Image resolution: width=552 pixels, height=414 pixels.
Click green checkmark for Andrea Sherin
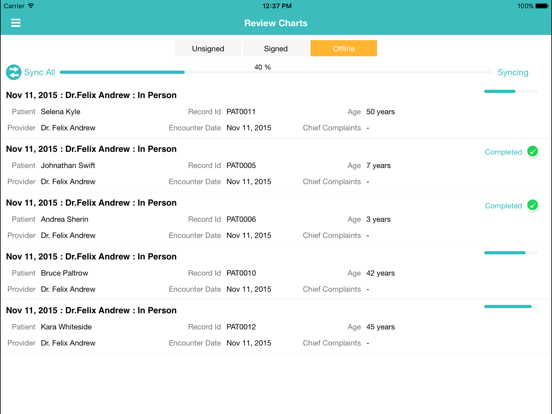532,205
